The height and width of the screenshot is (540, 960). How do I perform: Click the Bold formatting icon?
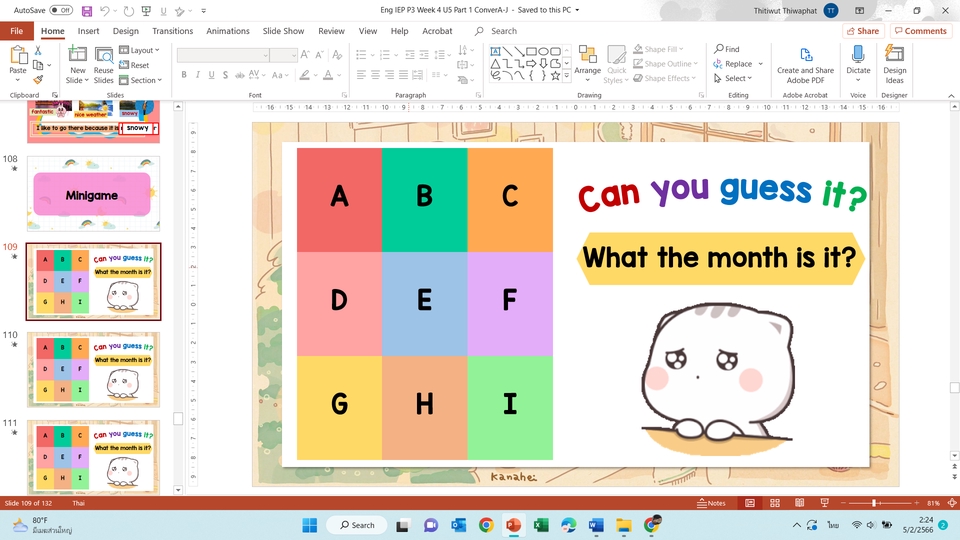pyautogui.click(x=184, y=75)
